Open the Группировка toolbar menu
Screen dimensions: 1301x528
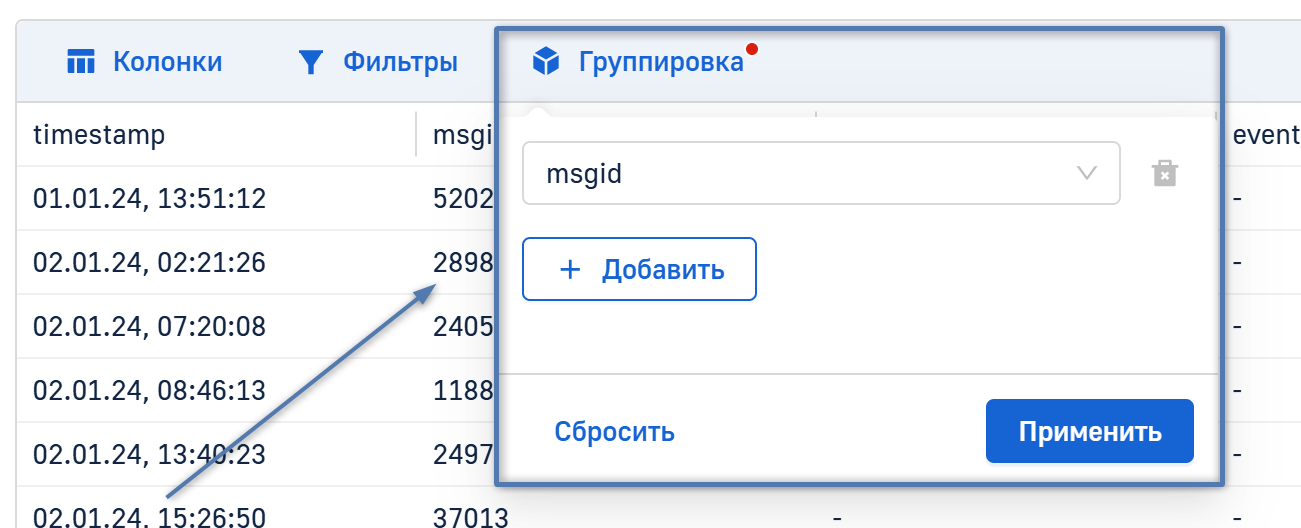(x=661, y=62)
